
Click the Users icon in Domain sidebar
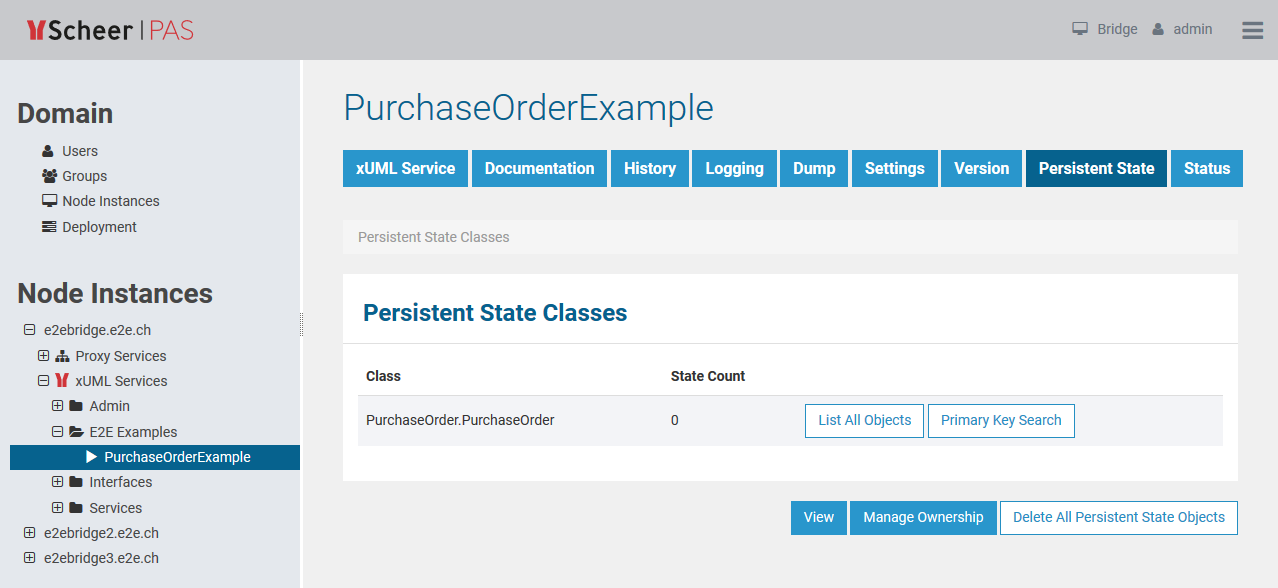pos(48,151)
